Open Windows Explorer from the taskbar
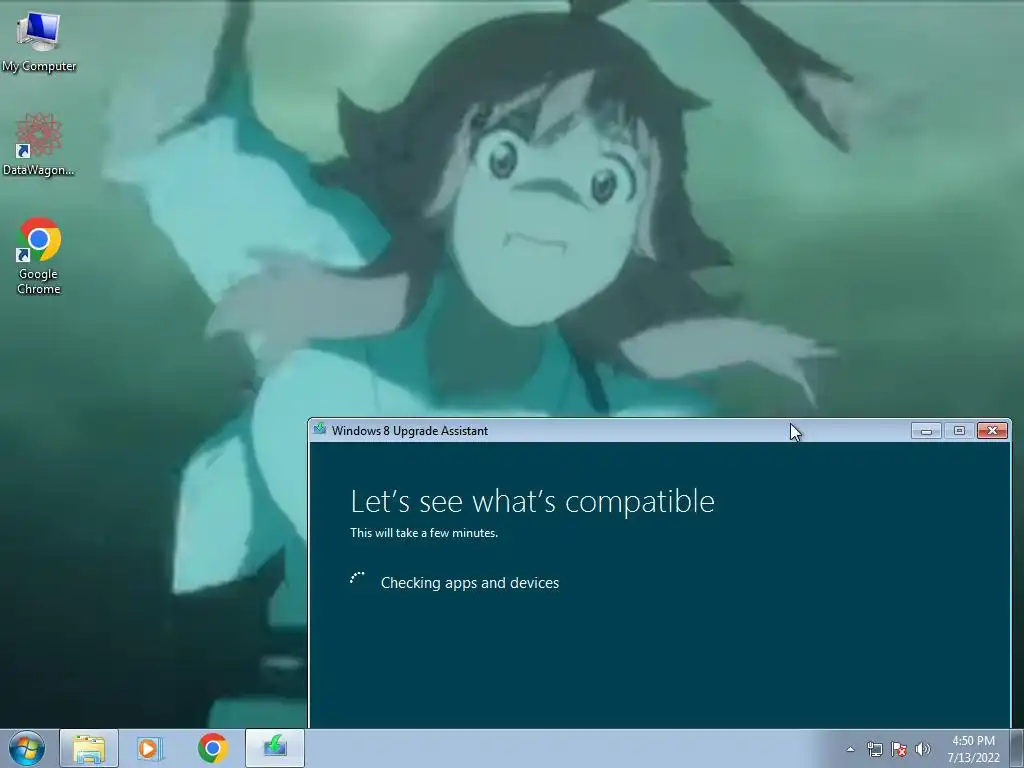1024x768 pixels. click(x=89, y=748)
